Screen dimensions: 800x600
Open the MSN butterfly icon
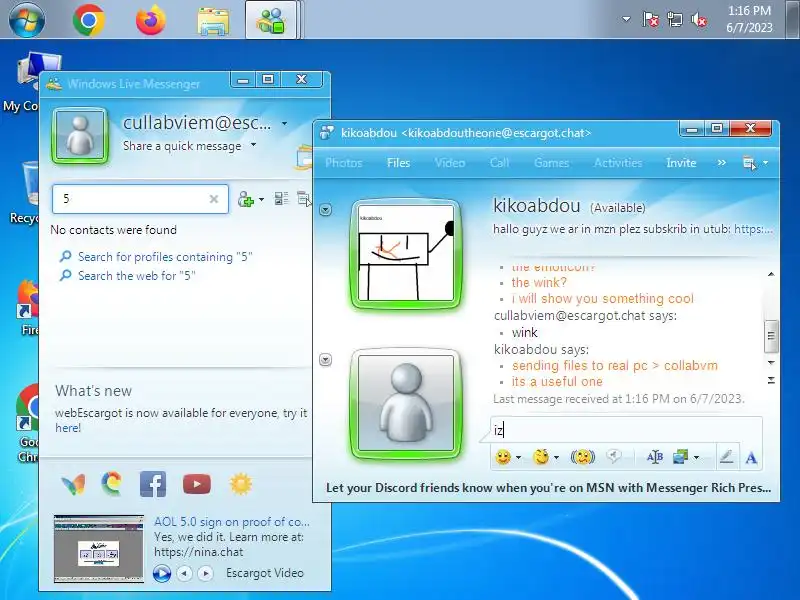pyautogui.click(x=73, y=484)
